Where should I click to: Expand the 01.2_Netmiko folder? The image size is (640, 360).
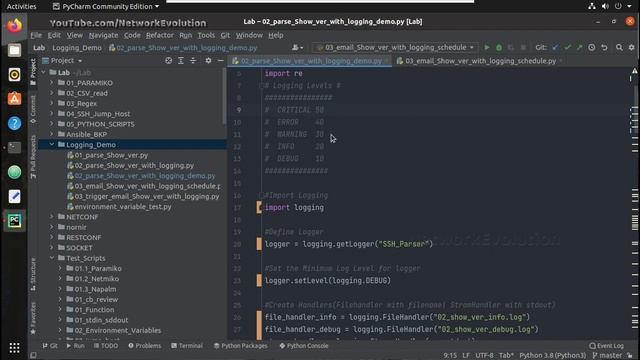pyautogui.click(x=60, y=279)
